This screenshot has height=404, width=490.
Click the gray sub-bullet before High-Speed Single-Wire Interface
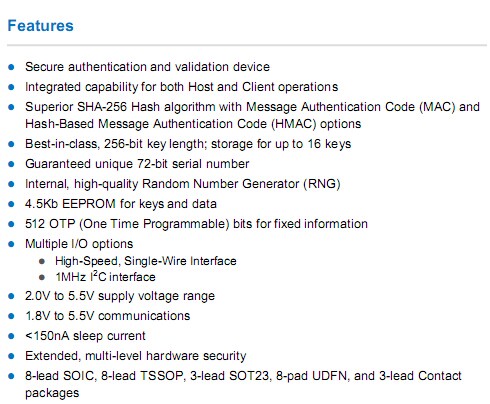[42, 261]
